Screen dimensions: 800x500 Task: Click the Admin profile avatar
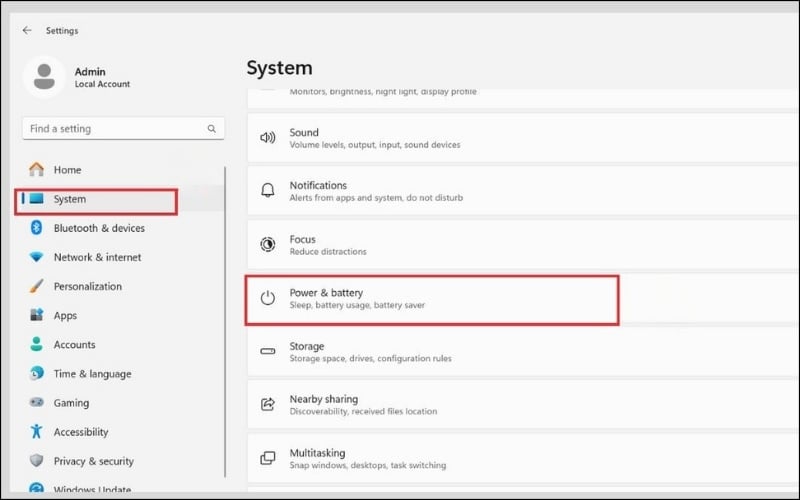point(44,78)
